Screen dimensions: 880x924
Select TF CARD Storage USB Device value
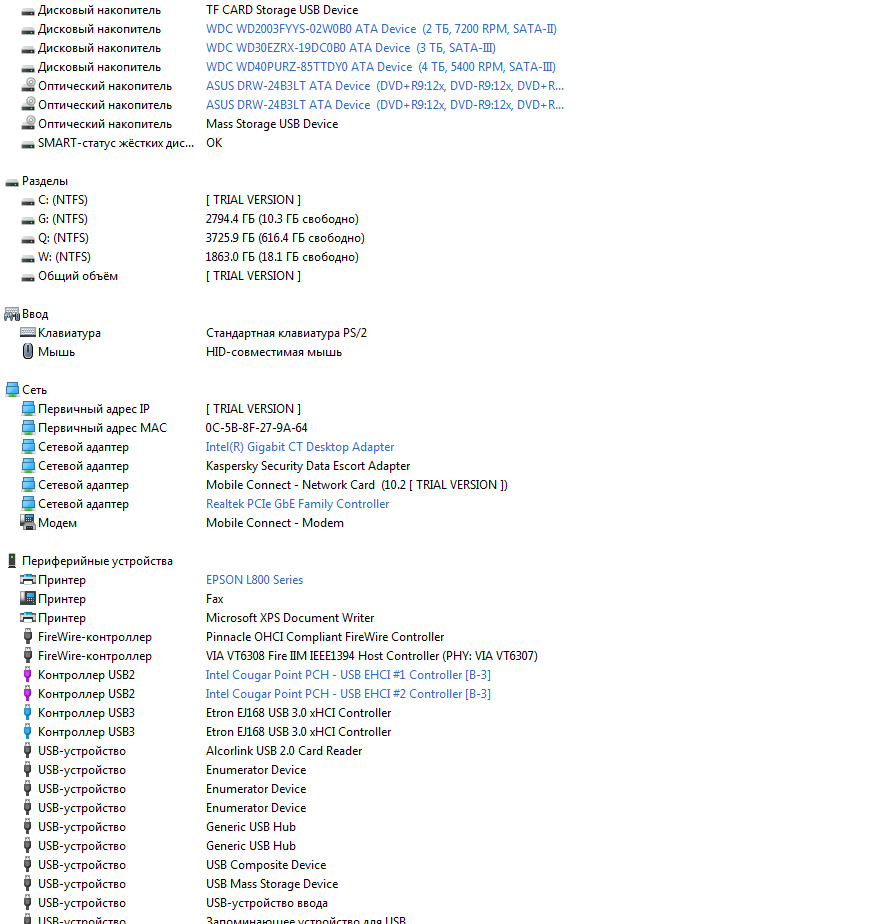click(x=282, y=10)
